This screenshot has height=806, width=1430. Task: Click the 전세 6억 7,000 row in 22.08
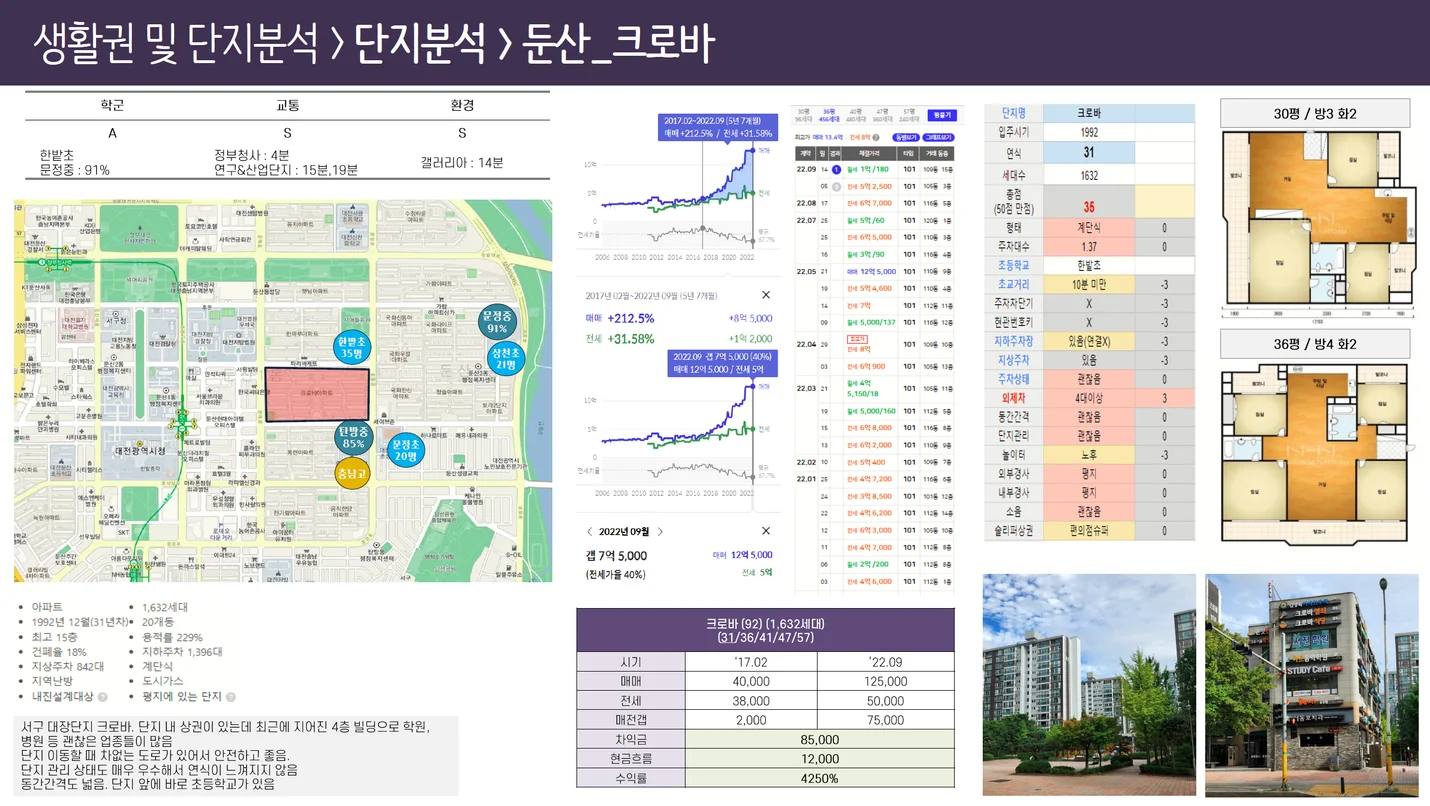[x=874, y=203]
